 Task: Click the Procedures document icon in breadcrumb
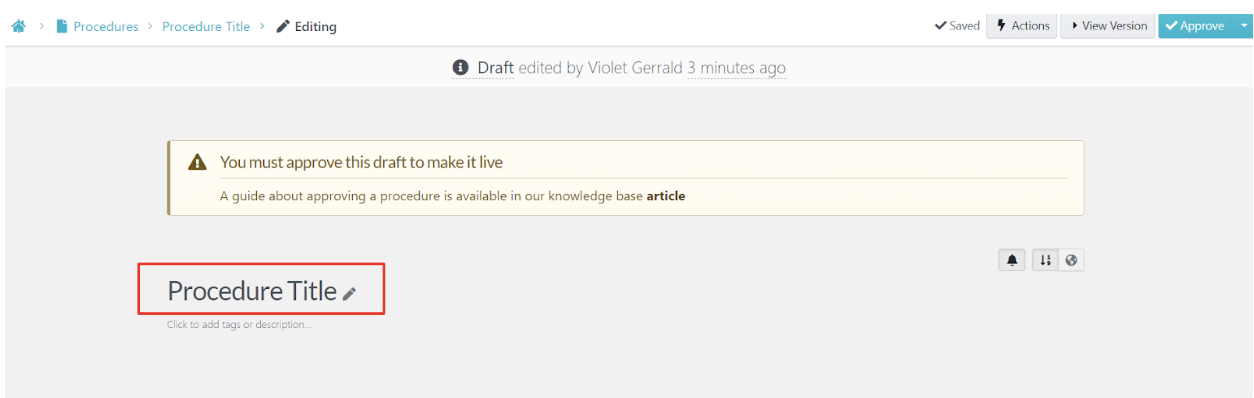point(62,27)
